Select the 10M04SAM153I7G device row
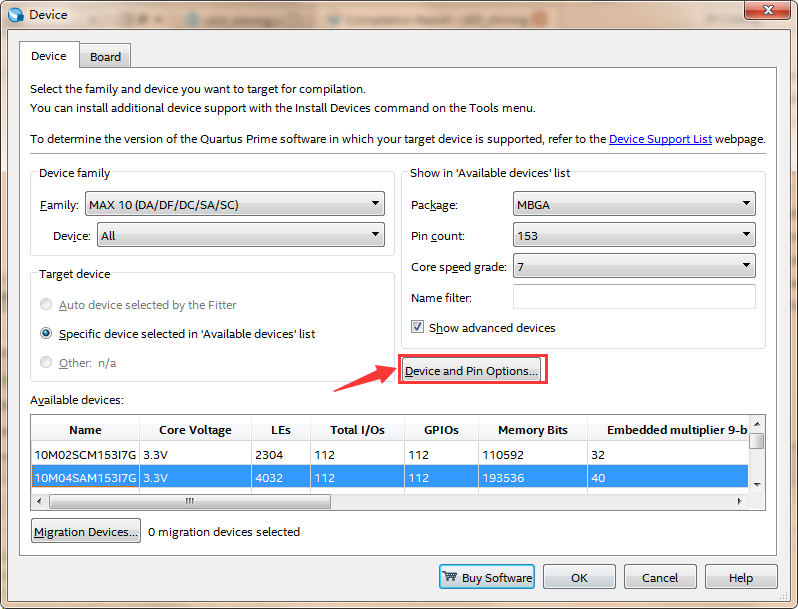Image resolution: width=798 pixels, height=609 pixels. (389, 477)
